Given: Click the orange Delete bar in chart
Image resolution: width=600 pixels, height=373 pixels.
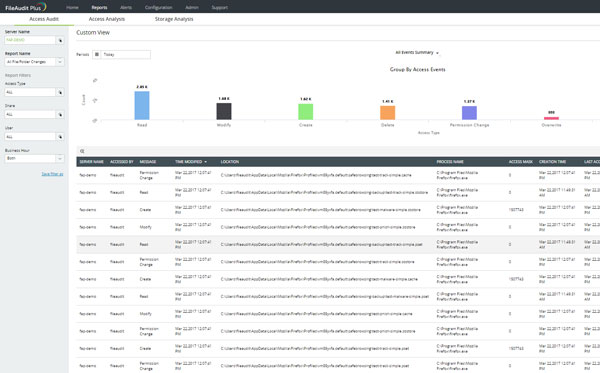Looking at the screenshot, I should [x=388, y=113].
